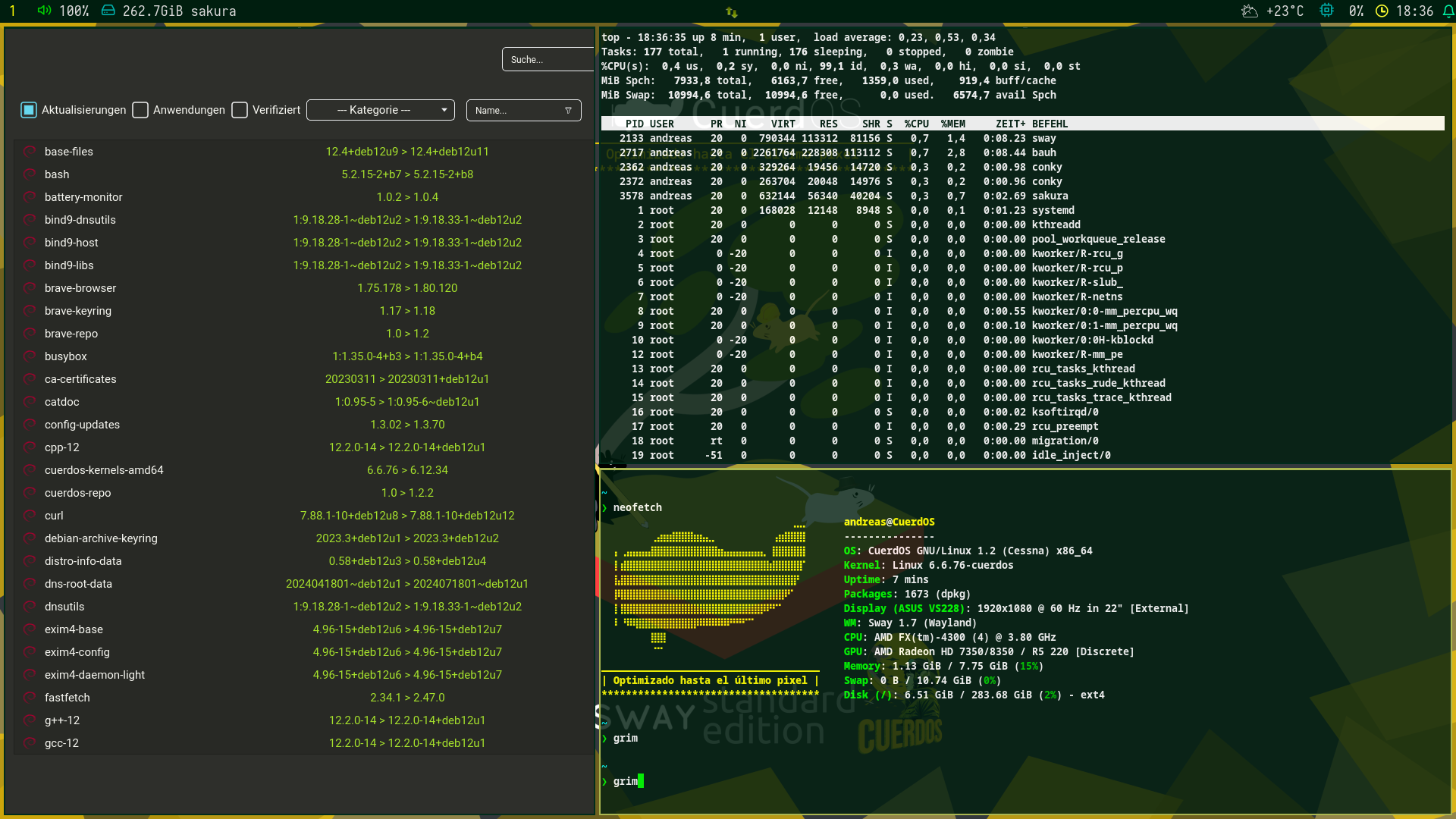The height and width of the screenshot is (819, 1456).
Task: Click the Debian swirl icon next to brave-browser
Action: (x=30, y=288)
